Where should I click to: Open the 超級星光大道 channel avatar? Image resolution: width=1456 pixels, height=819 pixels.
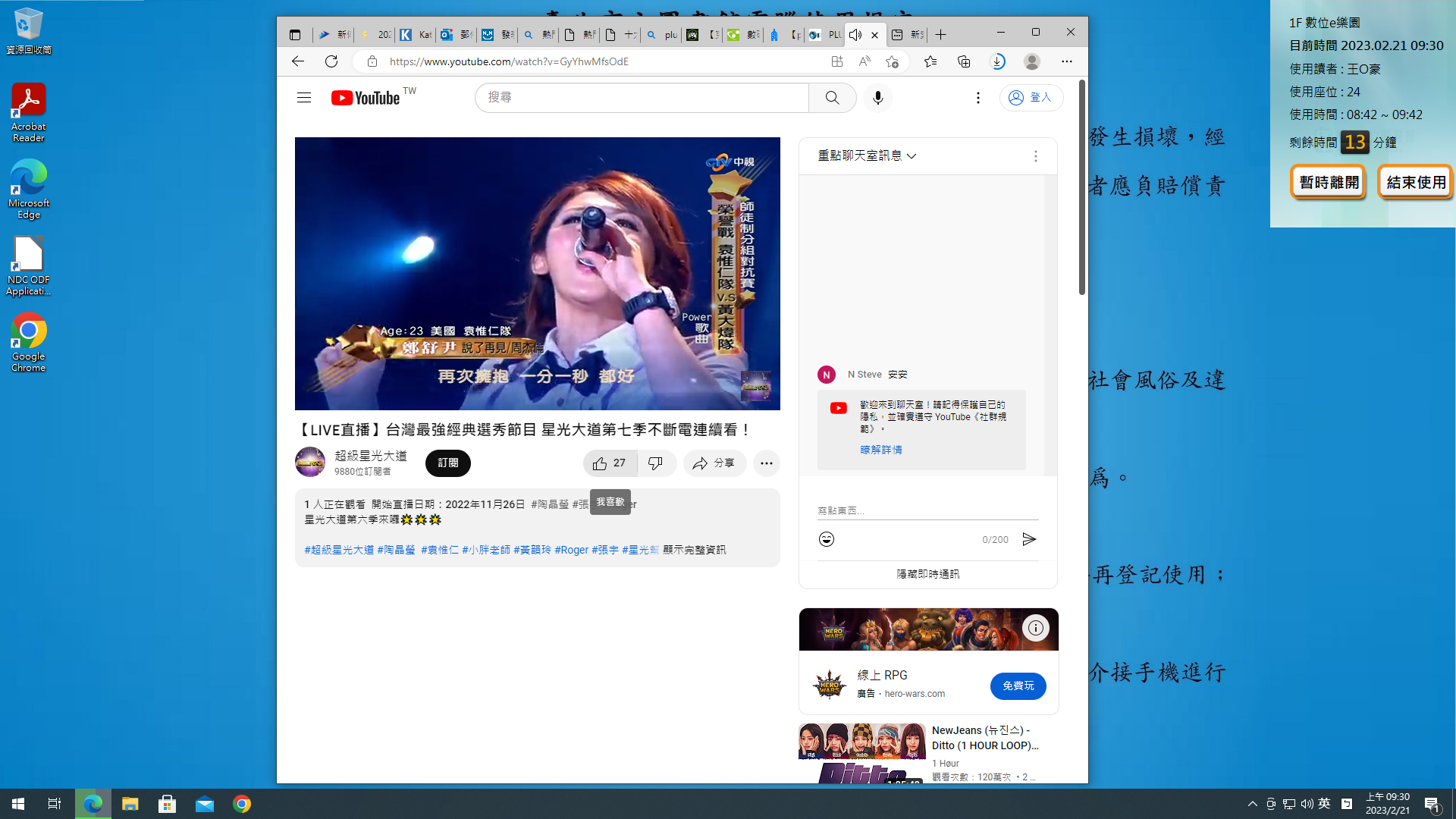[x=309, y=463]
